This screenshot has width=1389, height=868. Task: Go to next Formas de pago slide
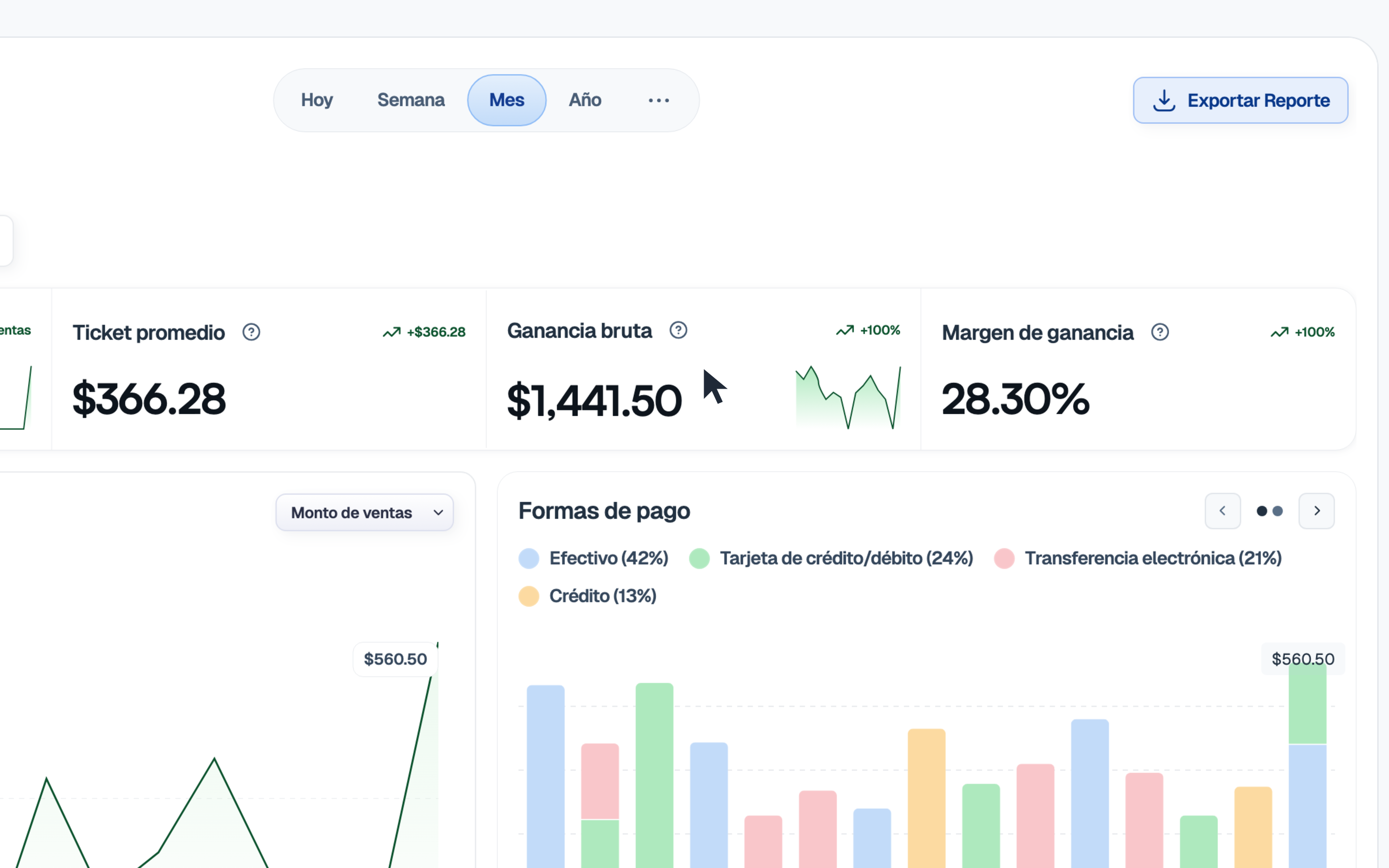(x=1317, y=511)
